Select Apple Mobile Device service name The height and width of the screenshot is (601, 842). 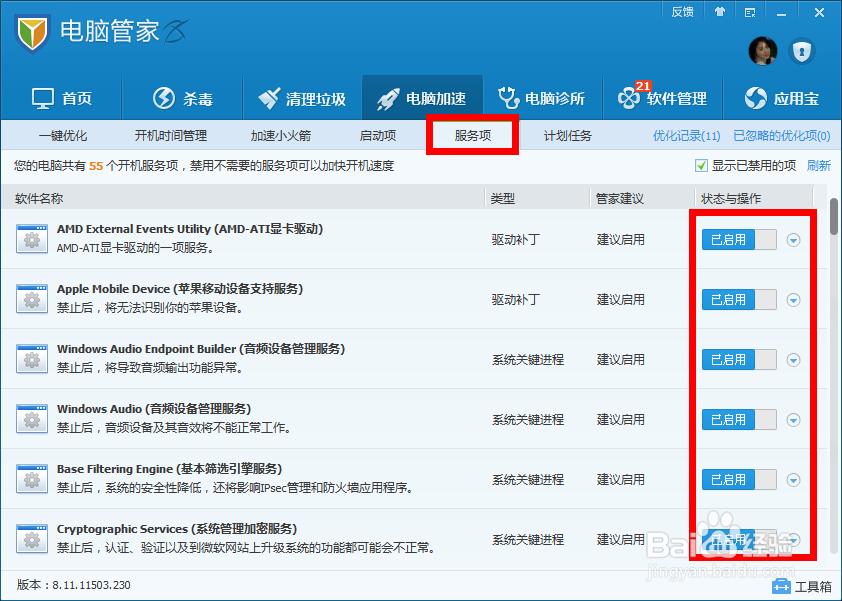[x=180, y=289]
